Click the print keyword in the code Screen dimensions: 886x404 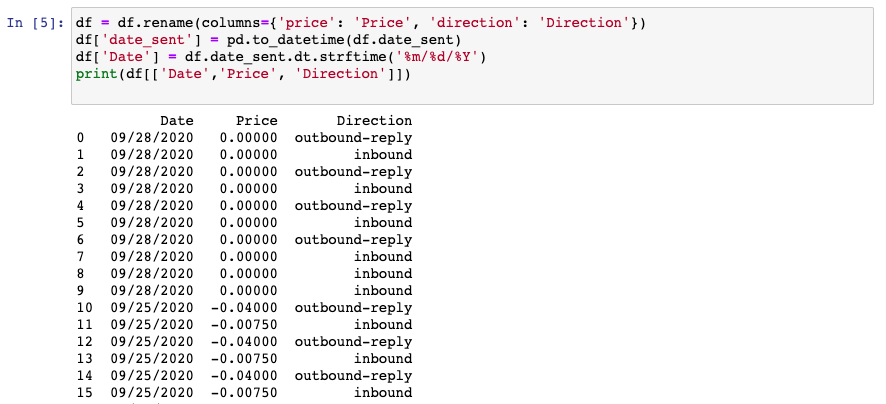[x=96, y=74]
